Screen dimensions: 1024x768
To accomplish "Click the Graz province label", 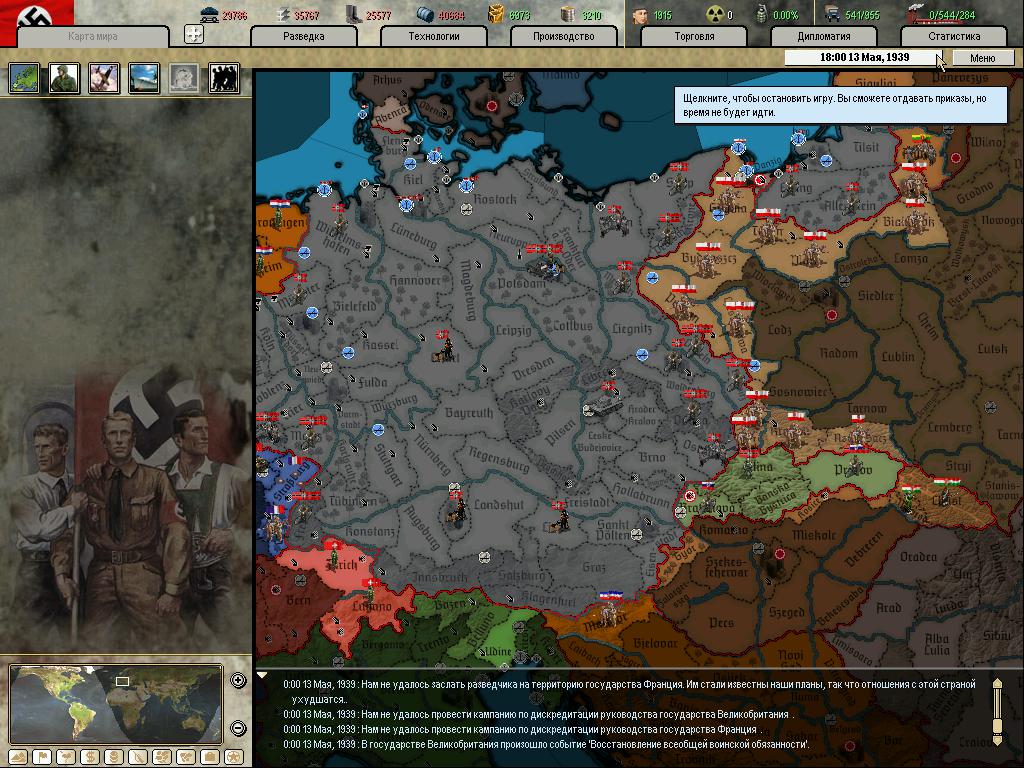I will [x=594, y=568].
